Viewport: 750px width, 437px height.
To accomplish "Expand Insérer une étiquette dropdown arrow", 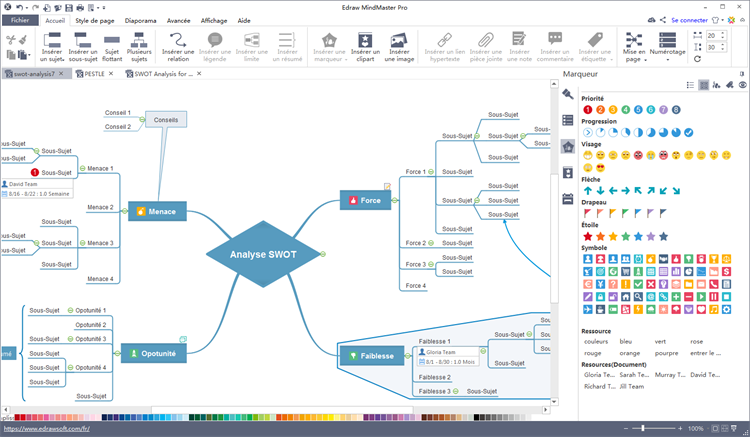I will tap(611, 60).
